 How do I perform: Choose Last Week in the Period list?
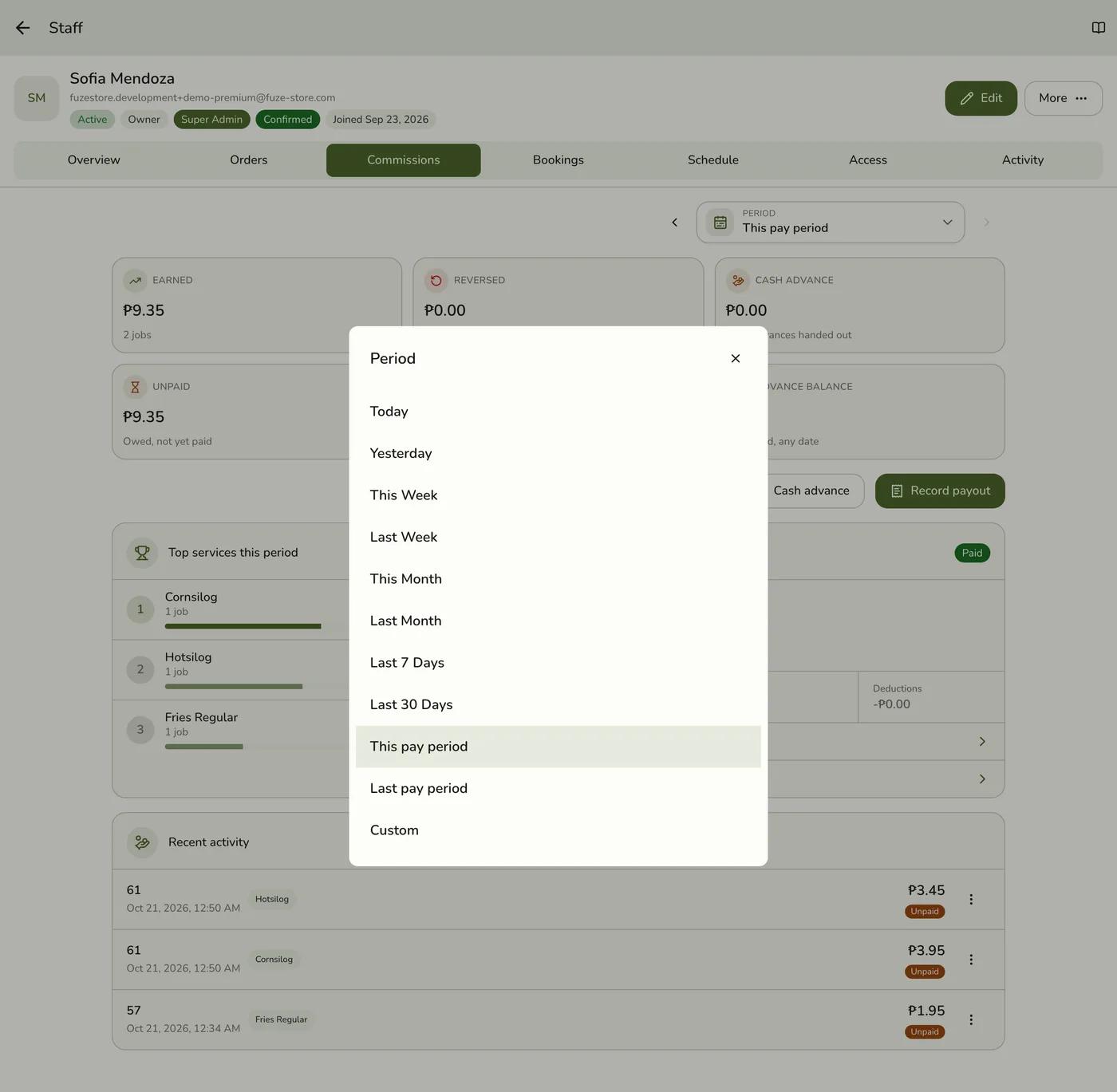558,537
